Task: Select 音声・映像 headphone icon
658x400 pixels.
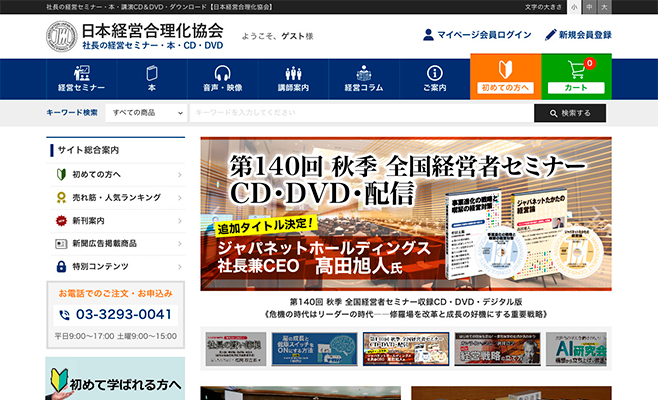Action: coord(222,73)
